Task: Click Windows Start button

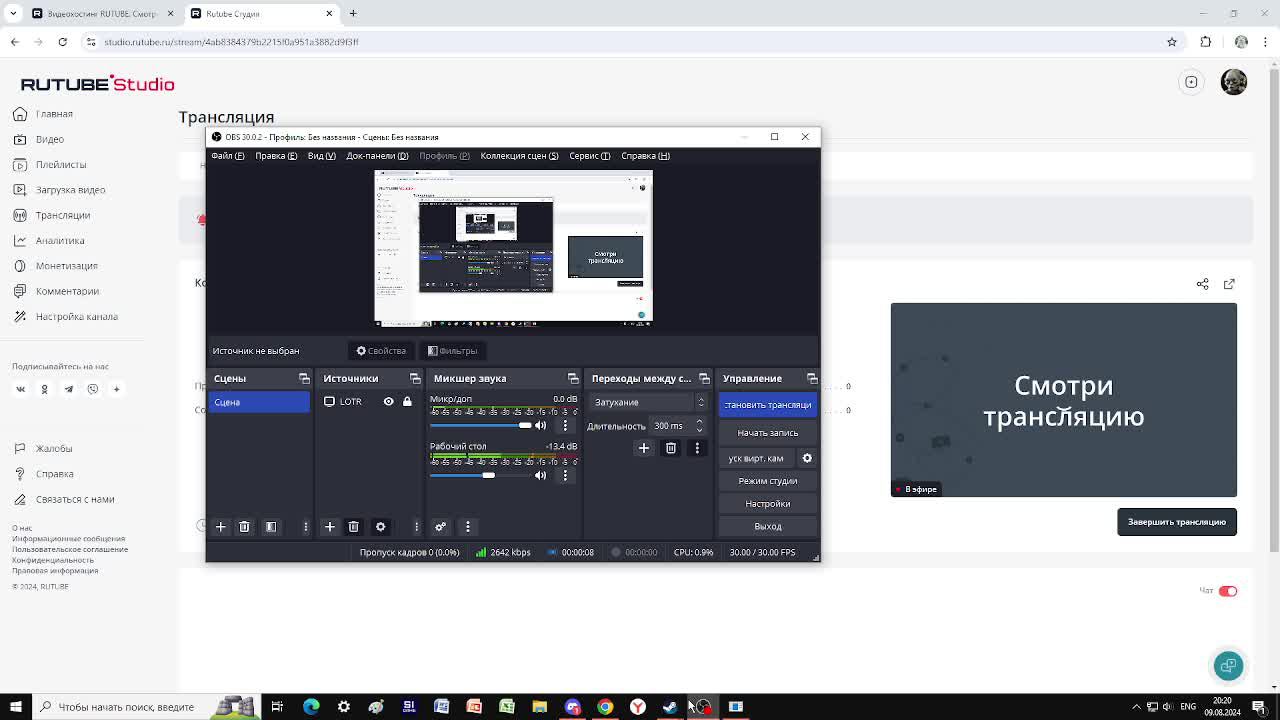Action: [15, 707]
